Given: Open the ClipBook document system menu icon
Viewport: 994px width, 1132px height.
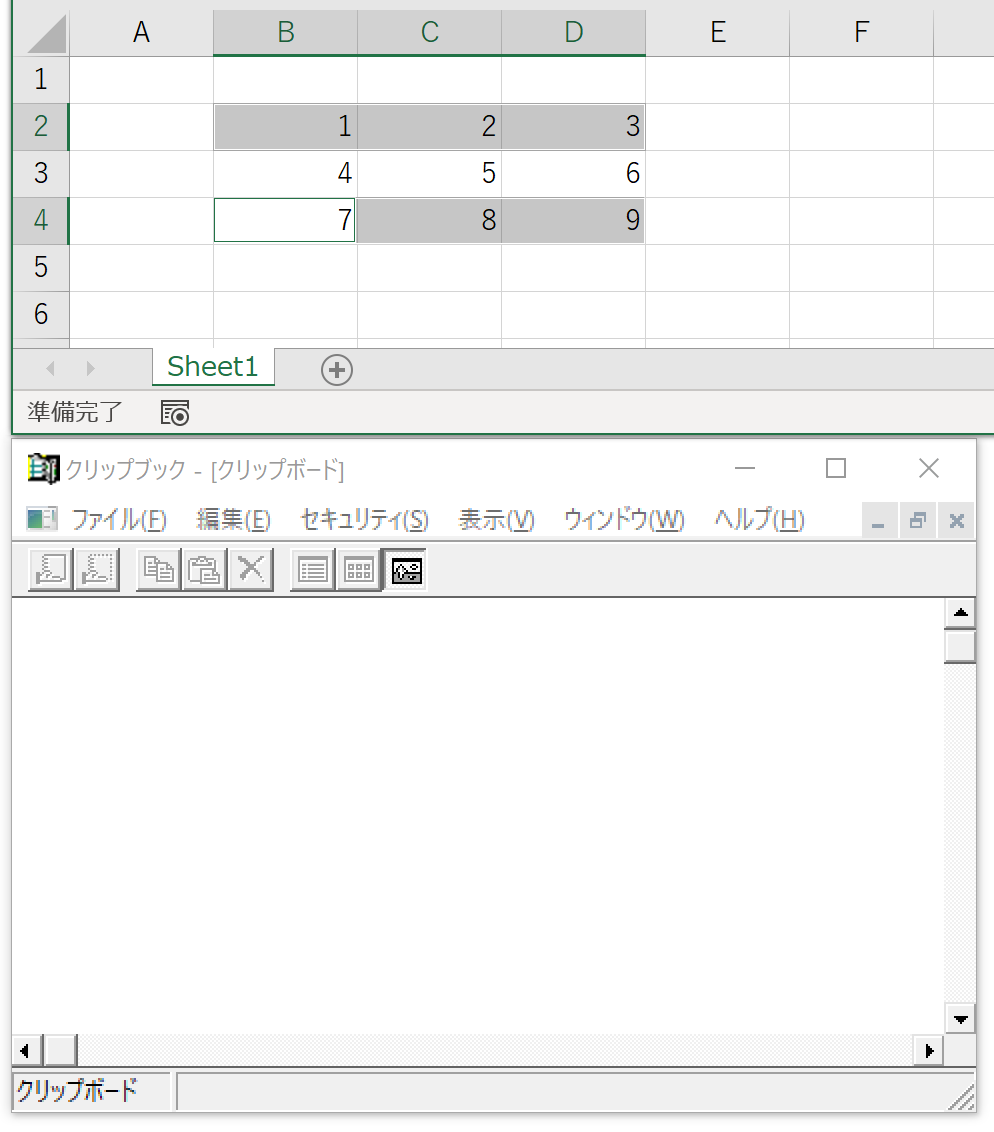Looking at the screenshot, I should pyautogui.click(x=42, y=518).
